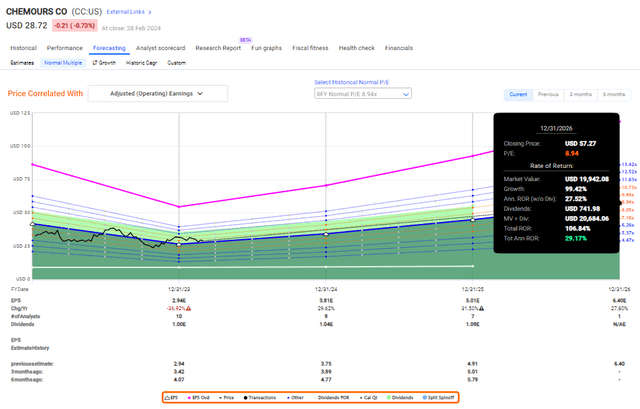Click the 10 analysts count
The image size is (640, 409).
[x=179, y=316]
